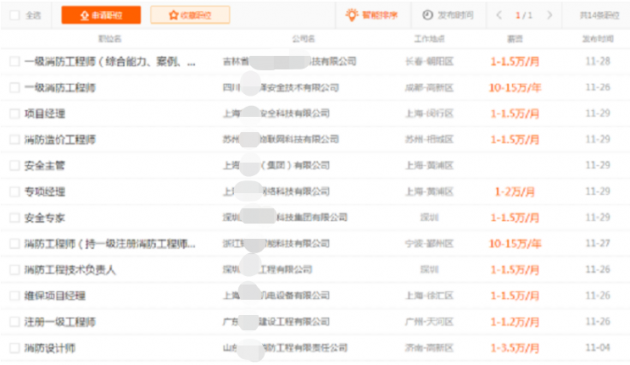Image resolution: width=630 pixels, height=365 pixels.
Task: Open the 专项经理 job posting
Action: click(x=45, y=192)
